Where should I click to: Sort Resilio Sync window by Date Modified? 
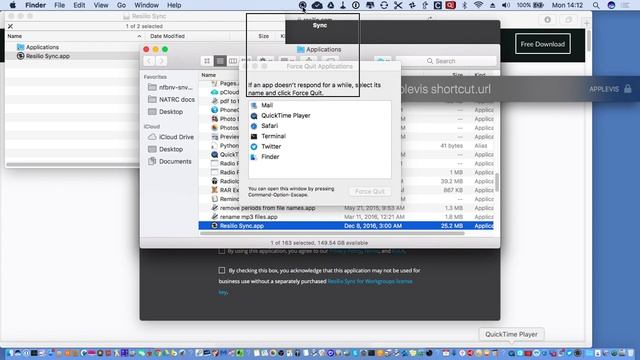[x=167, y=36]
